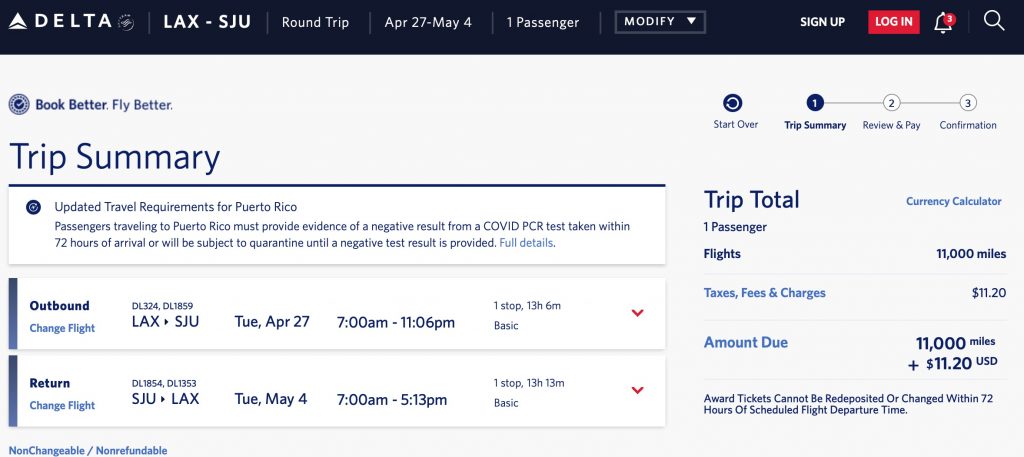
Task: Open Taxes, Fees & Charges breakdown
Action: click(x=764, y=293)
